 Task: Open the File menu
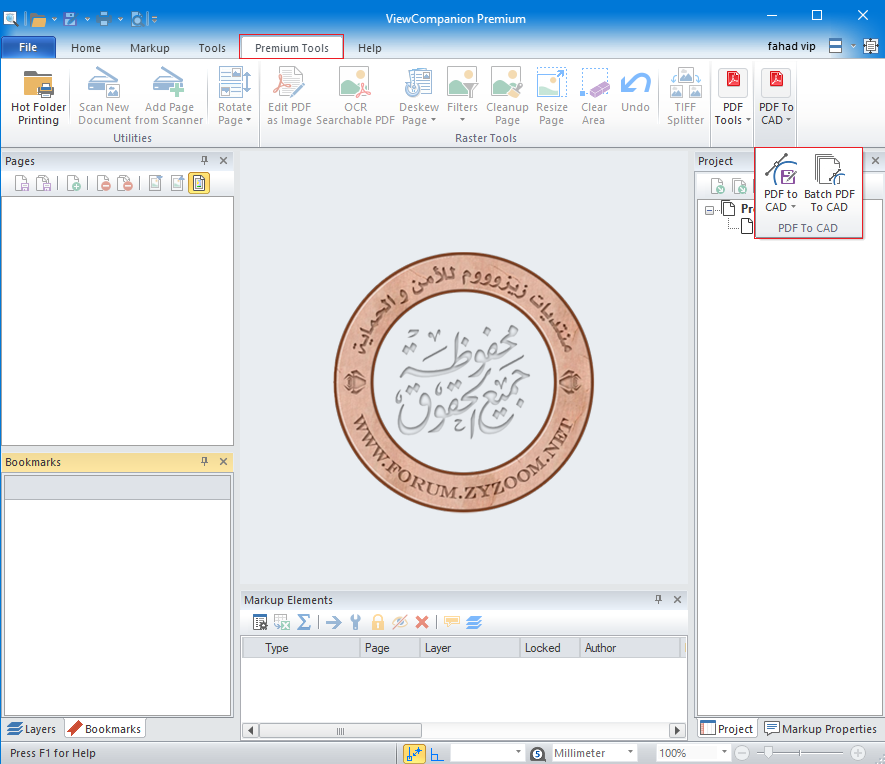[x=28, y=47]
